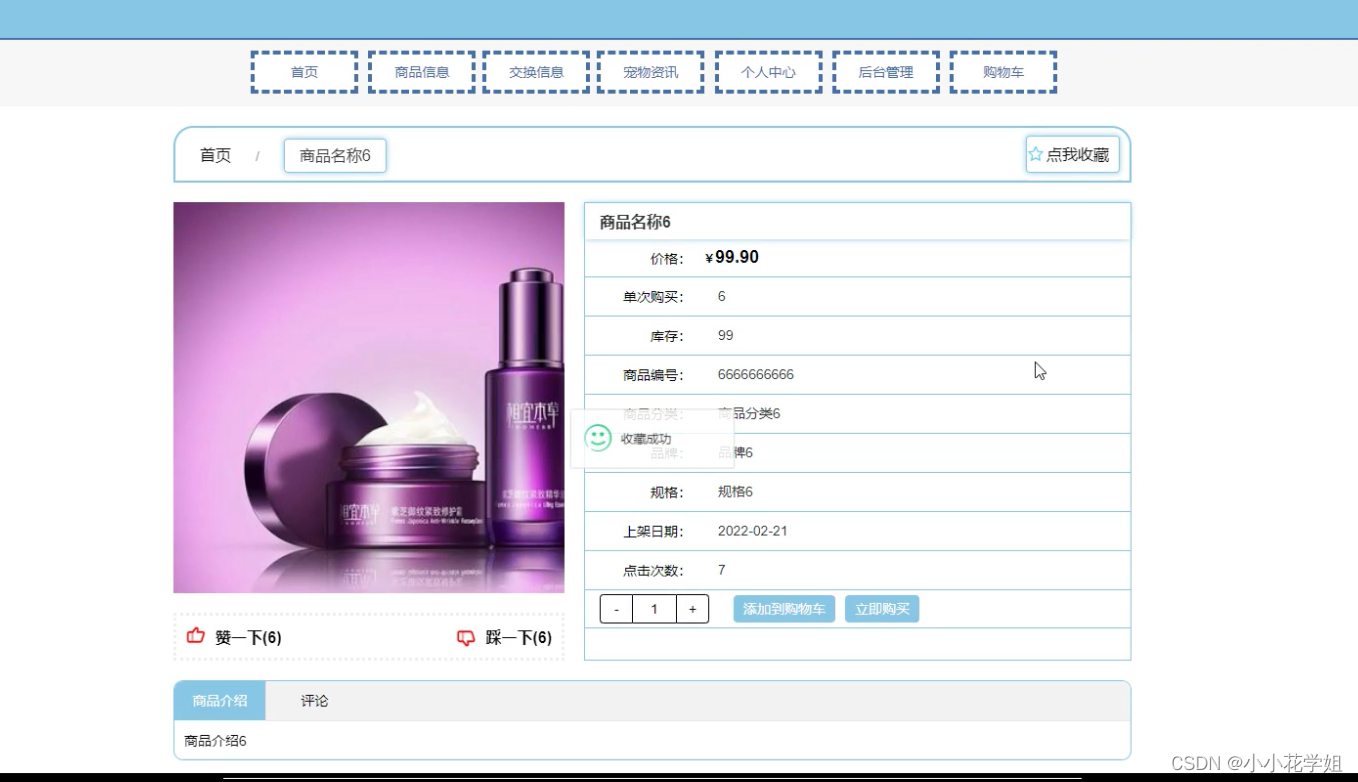
Task: Click the 立即购买 button
Action: coord(882,608)
